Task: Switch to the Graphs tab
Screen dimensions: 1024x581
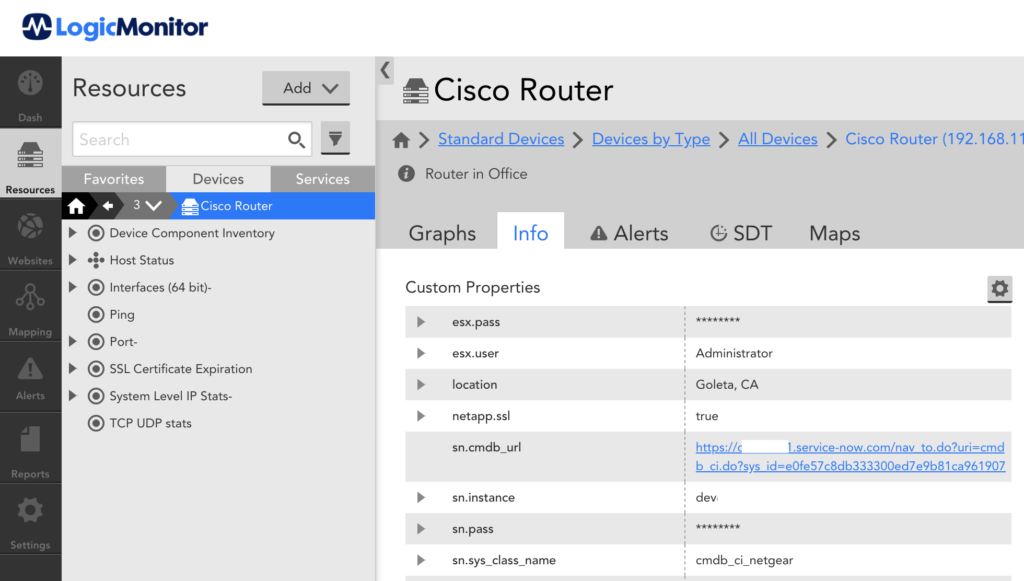Action: point(442,232)
